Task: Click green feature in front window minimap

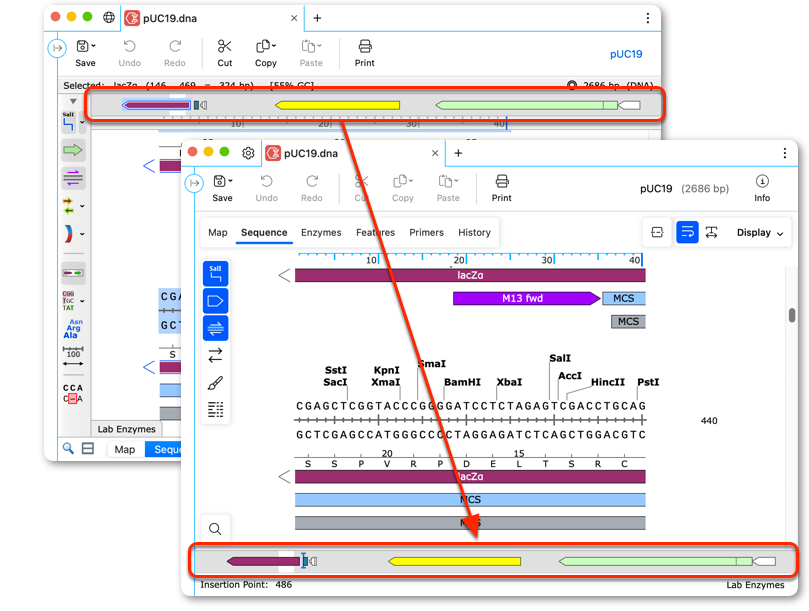Action: point(655,561)
